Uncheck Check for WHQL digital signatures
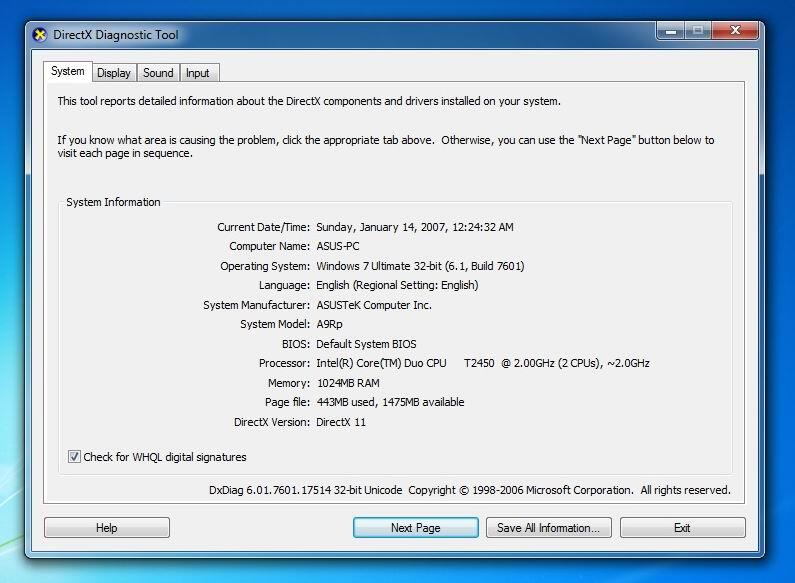 [x=74, y=457]
